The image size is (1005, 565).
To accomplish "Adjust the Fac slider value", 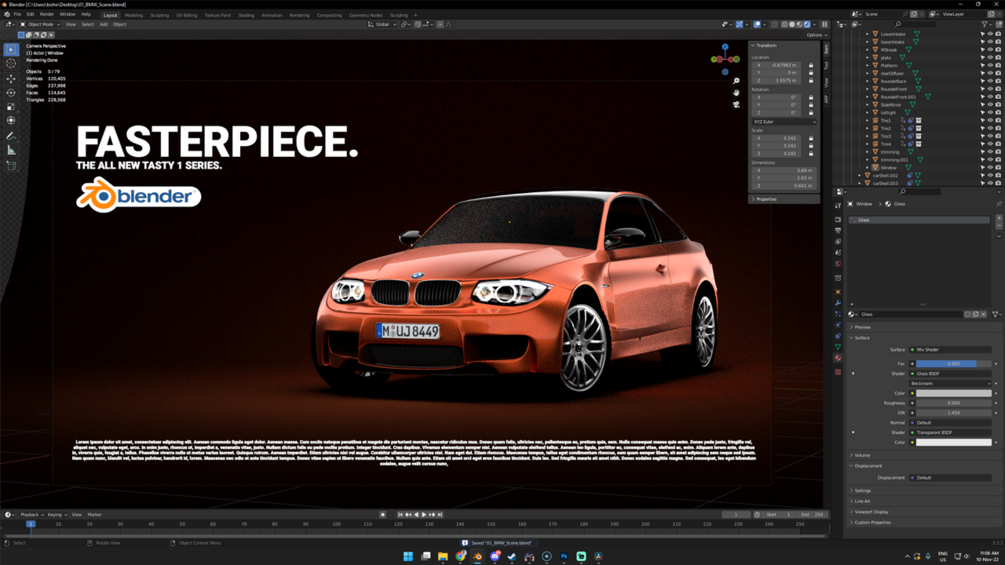I will point(953,364).
